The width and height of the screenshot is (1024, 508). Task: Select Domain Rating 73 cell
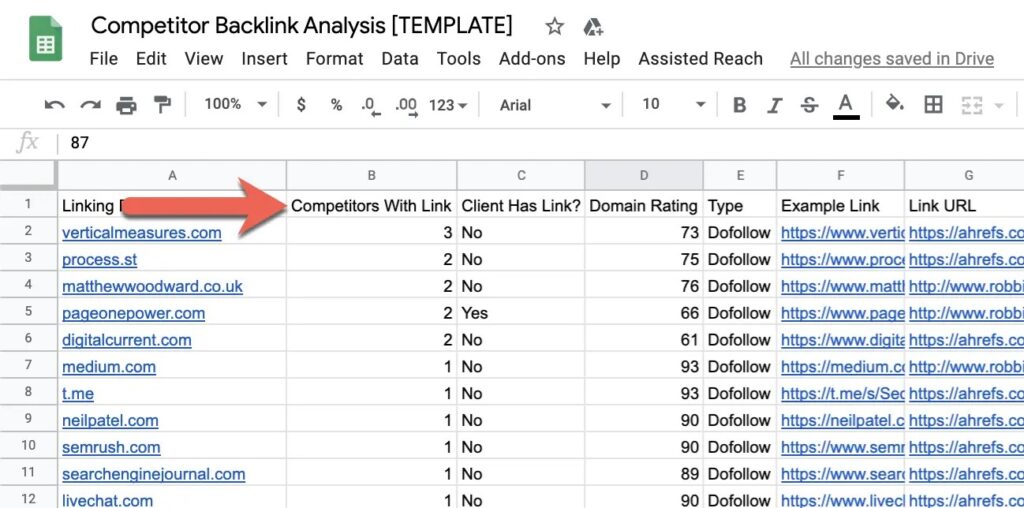pyautogui.click(x=644, y=232)
